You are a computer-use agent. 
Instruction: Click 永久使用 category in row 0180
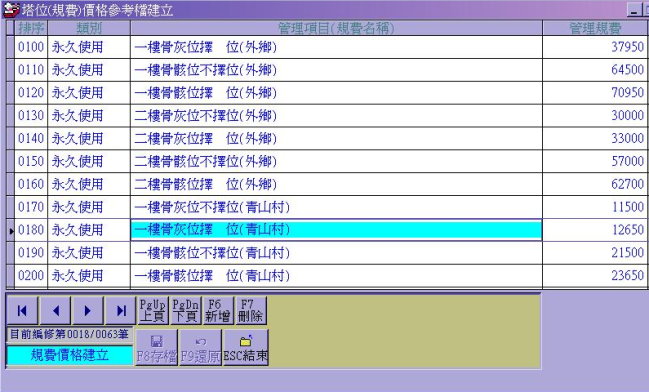89,230
